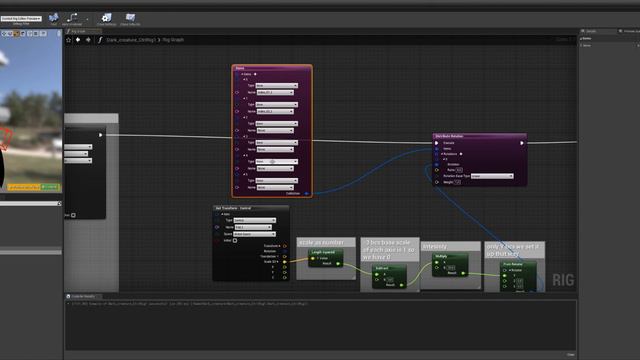Open Name dropdown for Items index 2
The image size is (640, 360).
(x=275, y=131)
